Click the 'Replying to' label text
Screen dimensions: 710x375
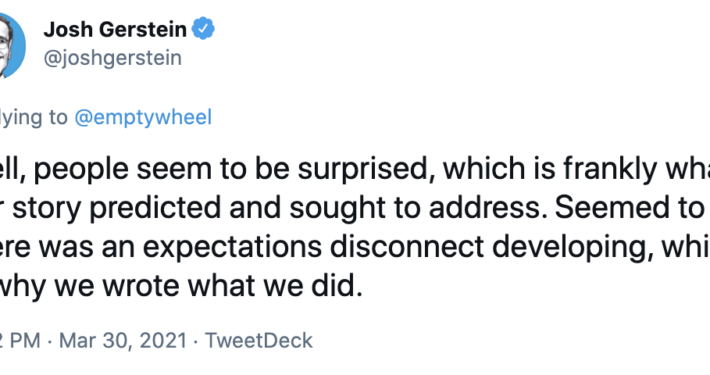point(34,117)
